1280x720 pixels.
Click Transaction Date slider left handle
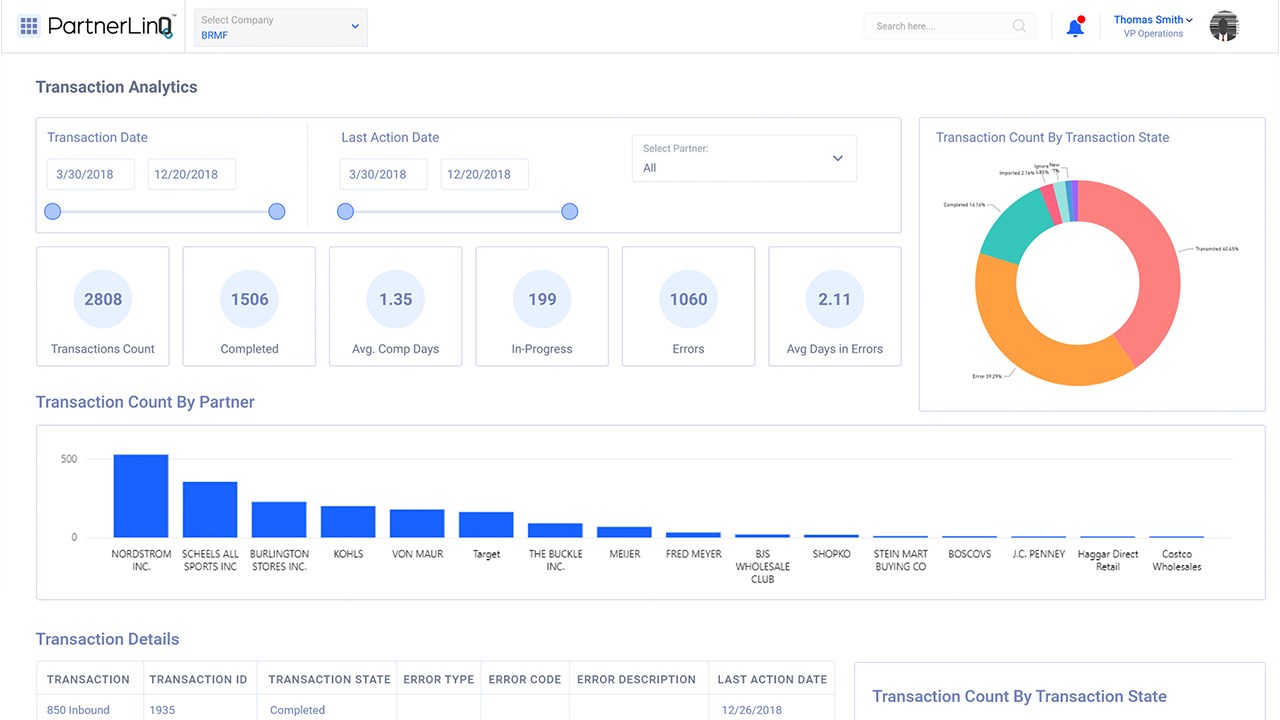click(x=53, y=211)
